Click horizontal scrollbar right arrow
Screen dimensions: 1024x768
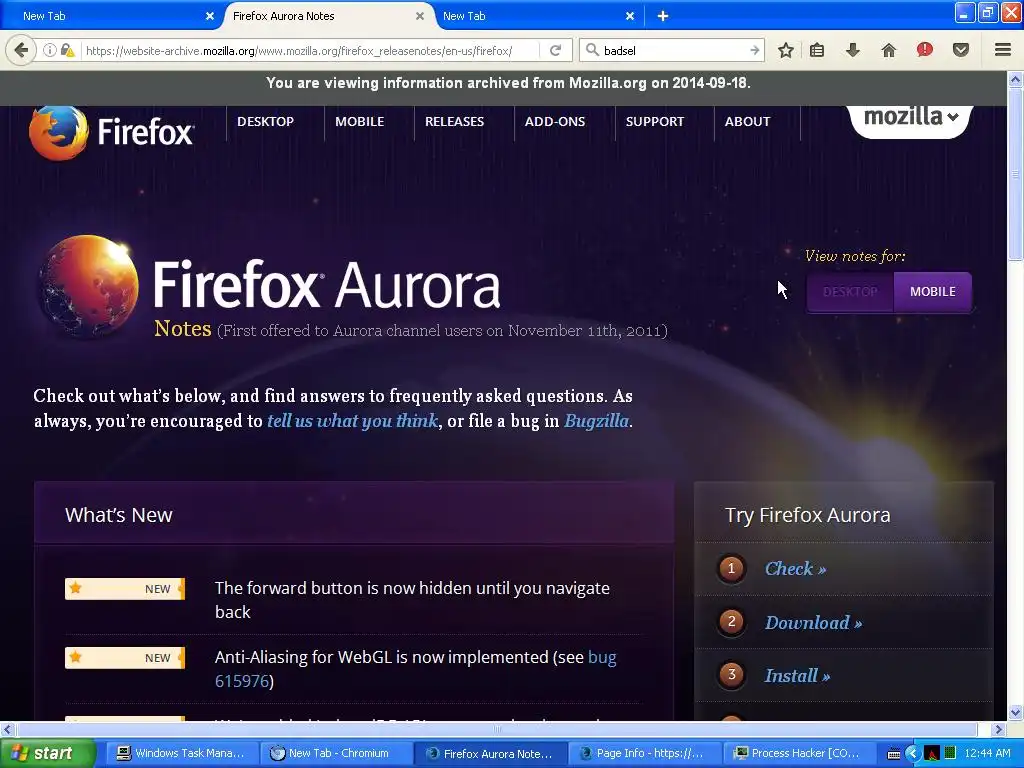click(999, 729)
